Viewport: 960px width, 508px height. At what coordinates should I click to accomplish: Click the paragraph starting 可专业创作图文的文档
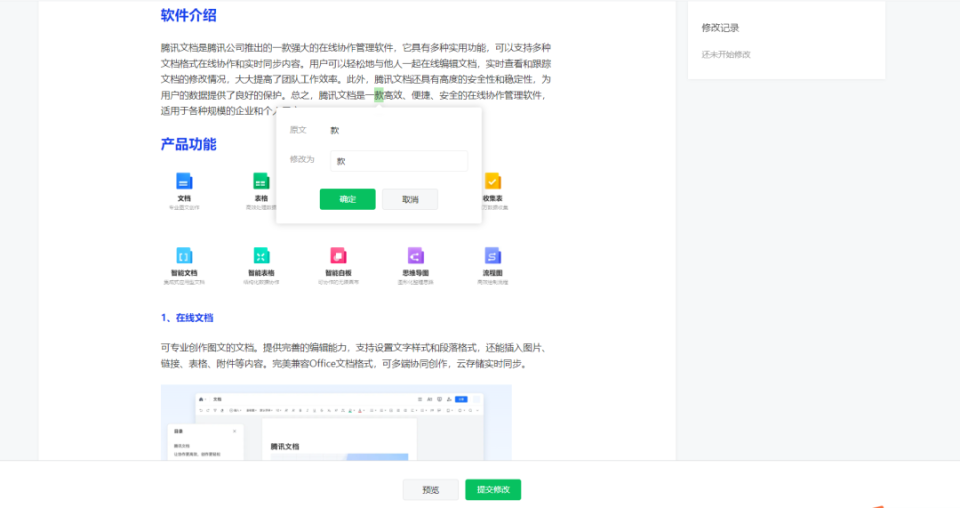[x=354, y=356]
